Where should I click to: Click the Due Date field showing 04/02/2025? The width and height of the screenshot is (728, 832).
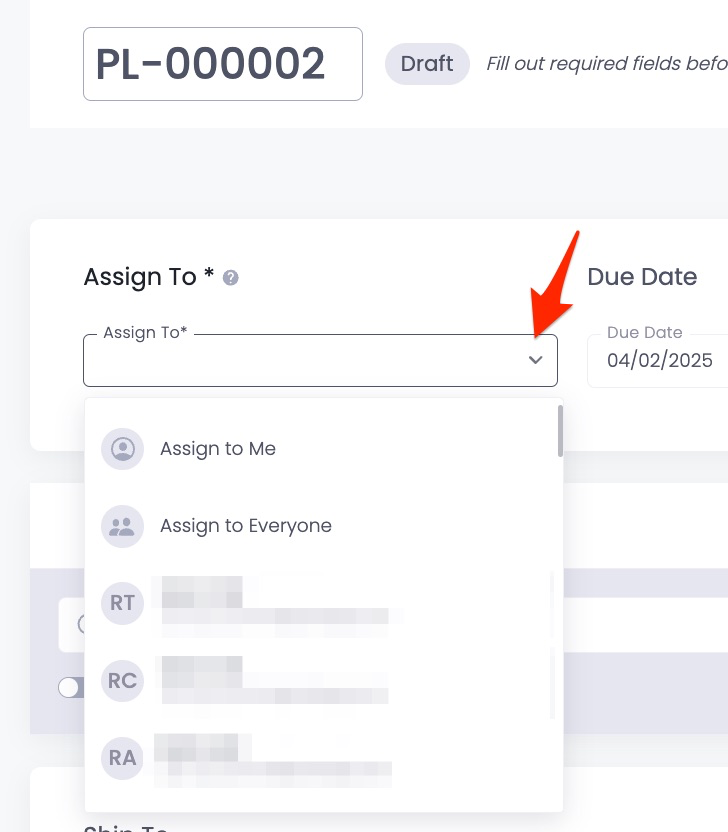coord(660,361)
